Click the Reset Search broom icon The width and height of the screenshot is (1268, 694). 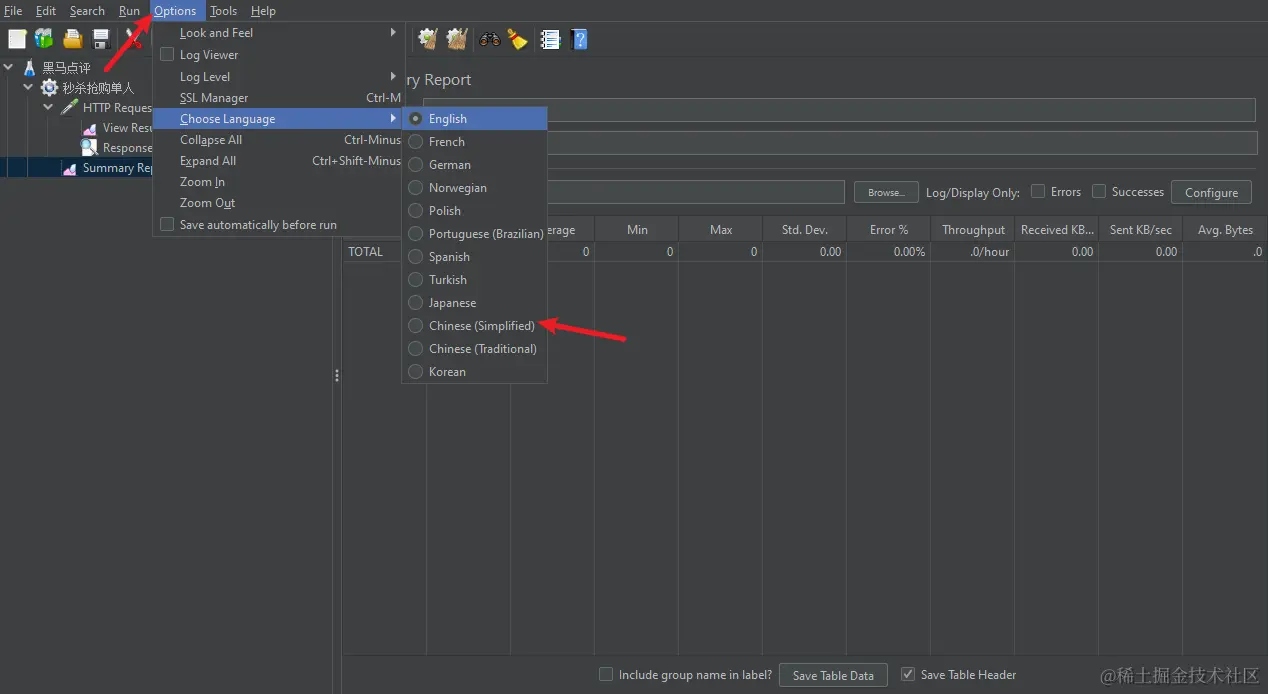pyautogui.click(x=517, y=39)
